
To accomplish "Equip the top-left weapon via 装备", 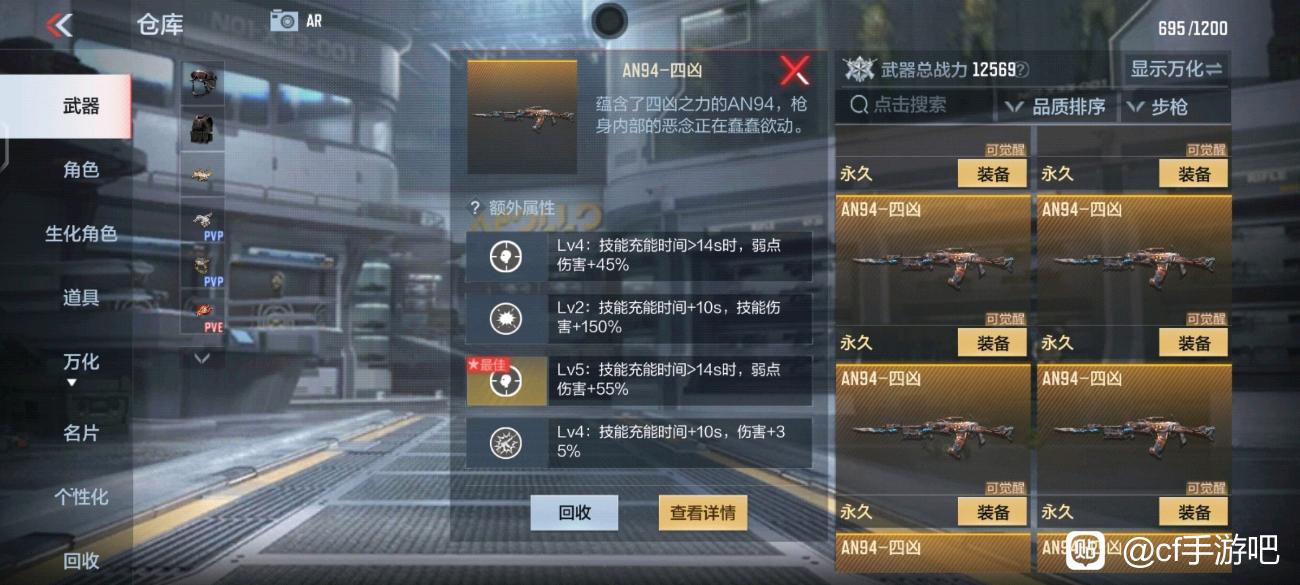I will [993, 174].
